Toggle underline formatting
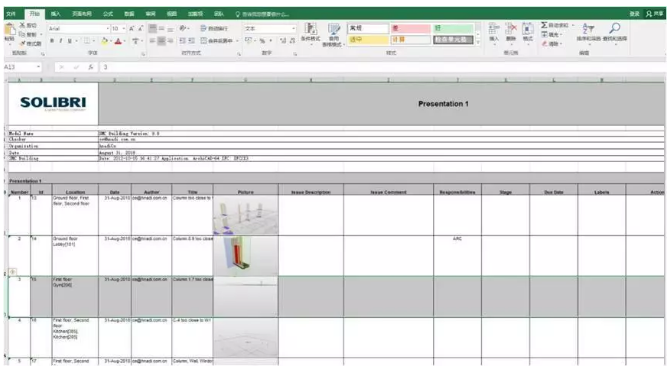The height and width of the screenshot is (374, 671). tap(69, 41)
